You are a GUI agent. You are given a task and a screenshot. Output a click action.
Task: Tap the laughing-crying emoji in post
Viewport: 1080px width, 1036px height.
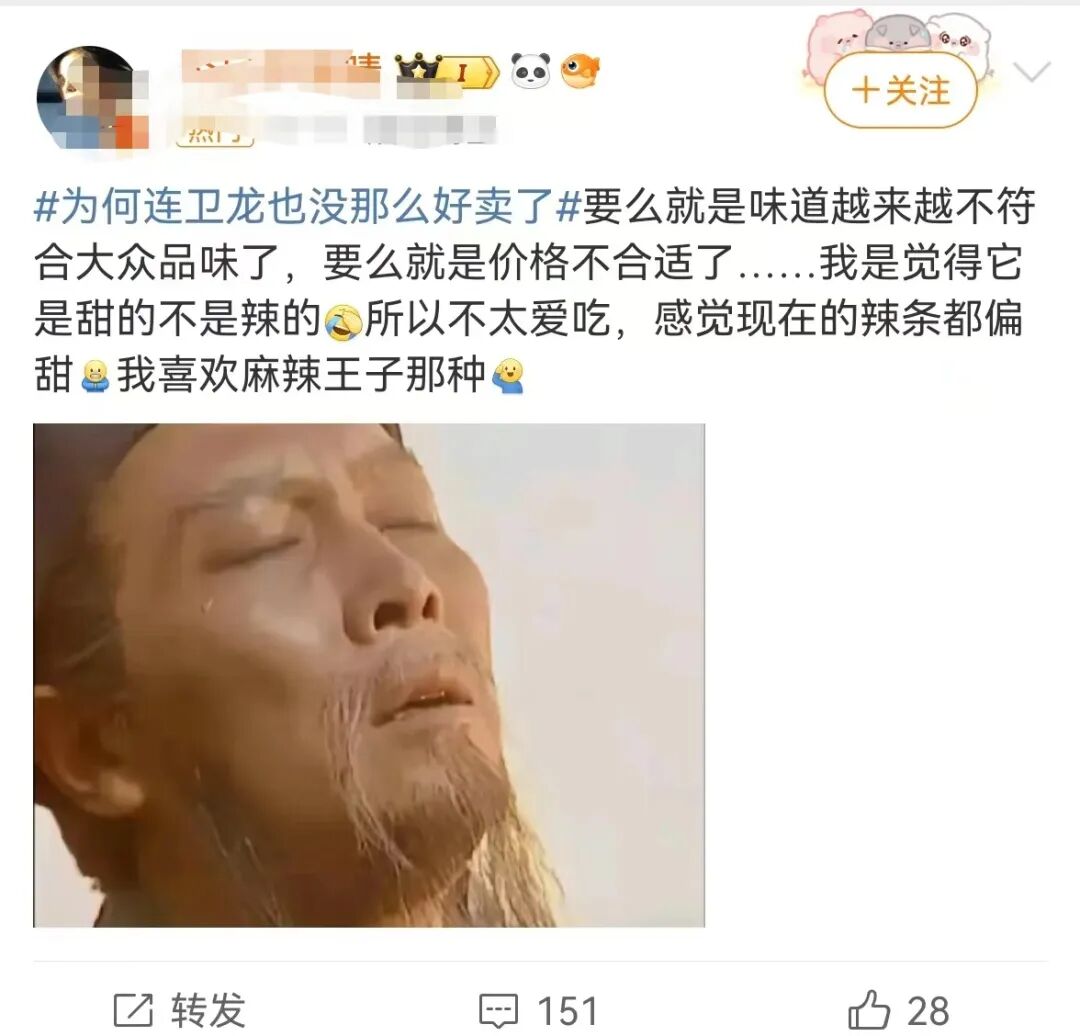(x=344, y=322)
